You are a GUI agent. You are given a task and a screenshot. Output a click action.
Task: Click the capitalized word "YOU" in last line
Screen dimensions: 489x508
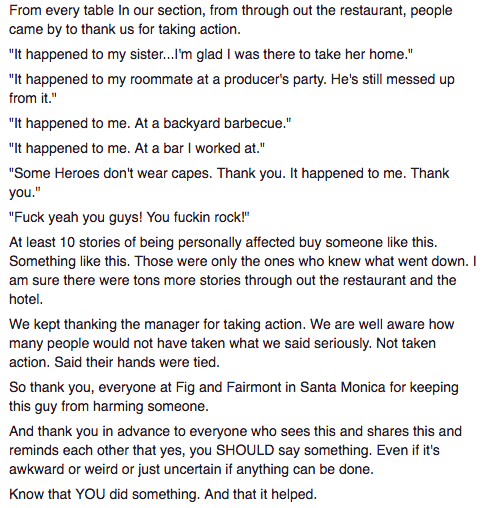(x=90, y=494)
